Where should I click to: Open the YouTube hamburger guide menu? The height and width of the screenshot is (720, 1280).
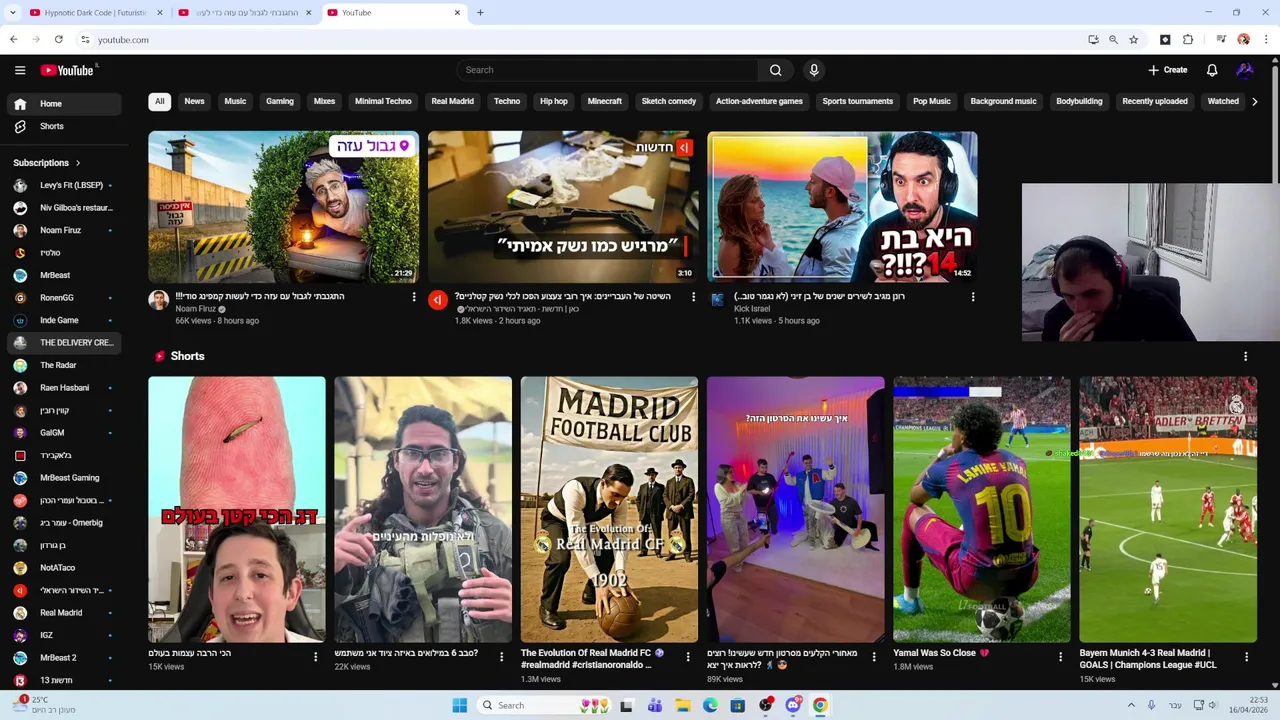click(20, 70)
